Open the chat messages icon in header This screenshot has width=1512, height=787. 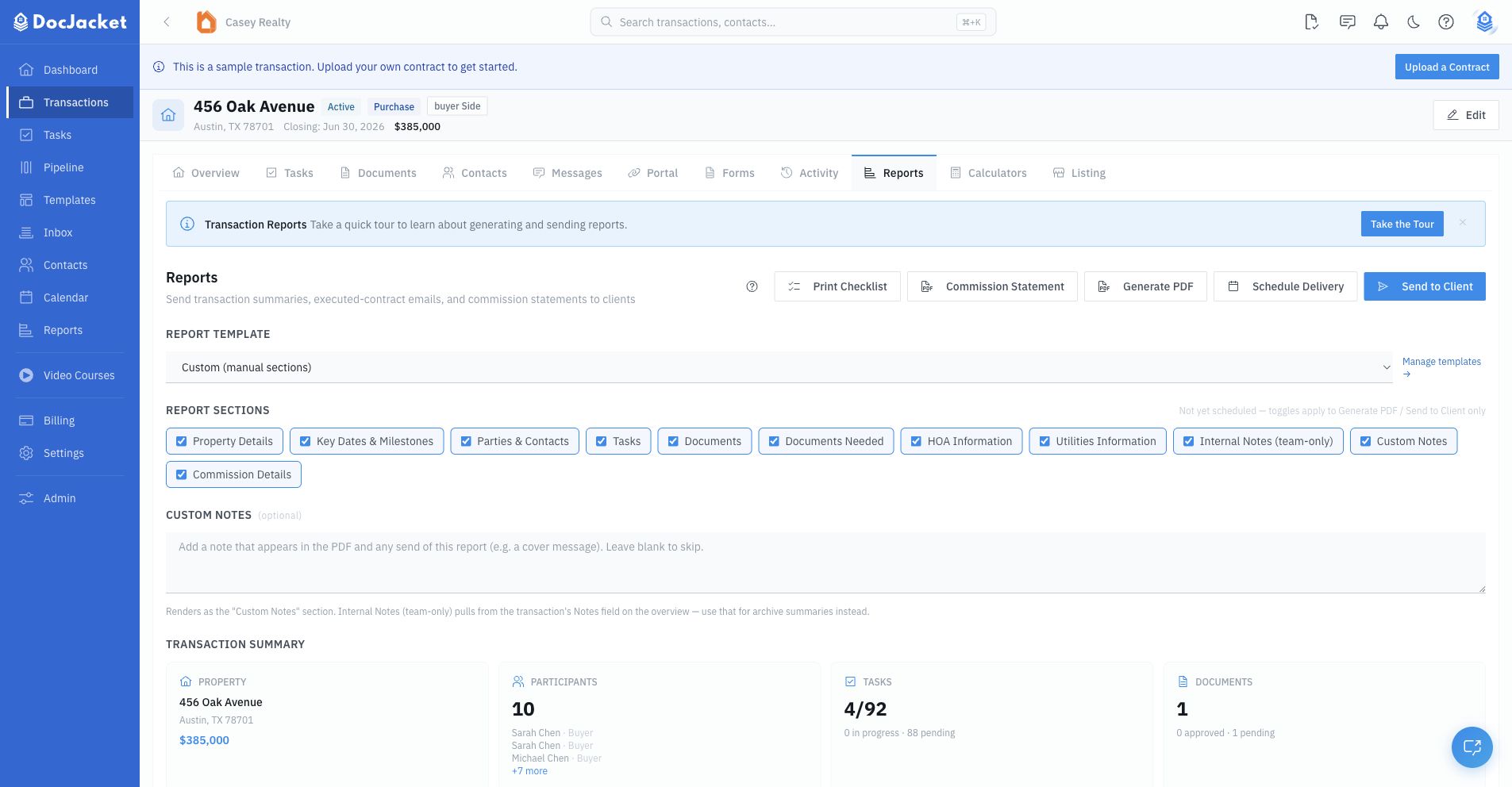1347,22
